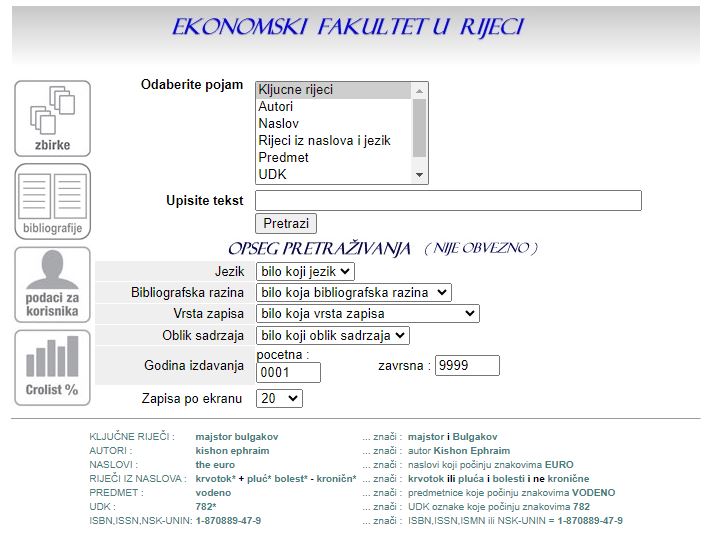Select Rijeci iz naslova i jezik
Screen dimensions: 710x541
[334, 141]
